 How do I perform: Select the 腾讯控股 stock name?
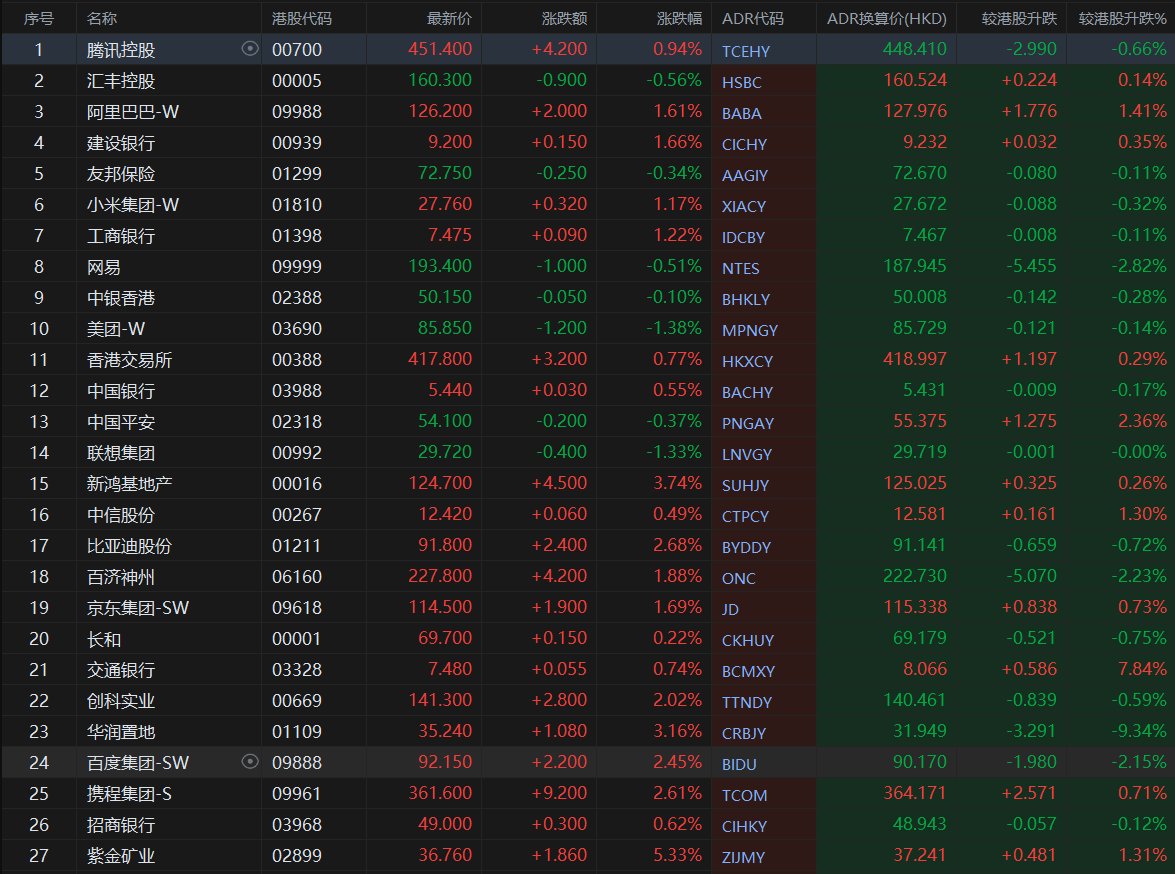(121, 50)
